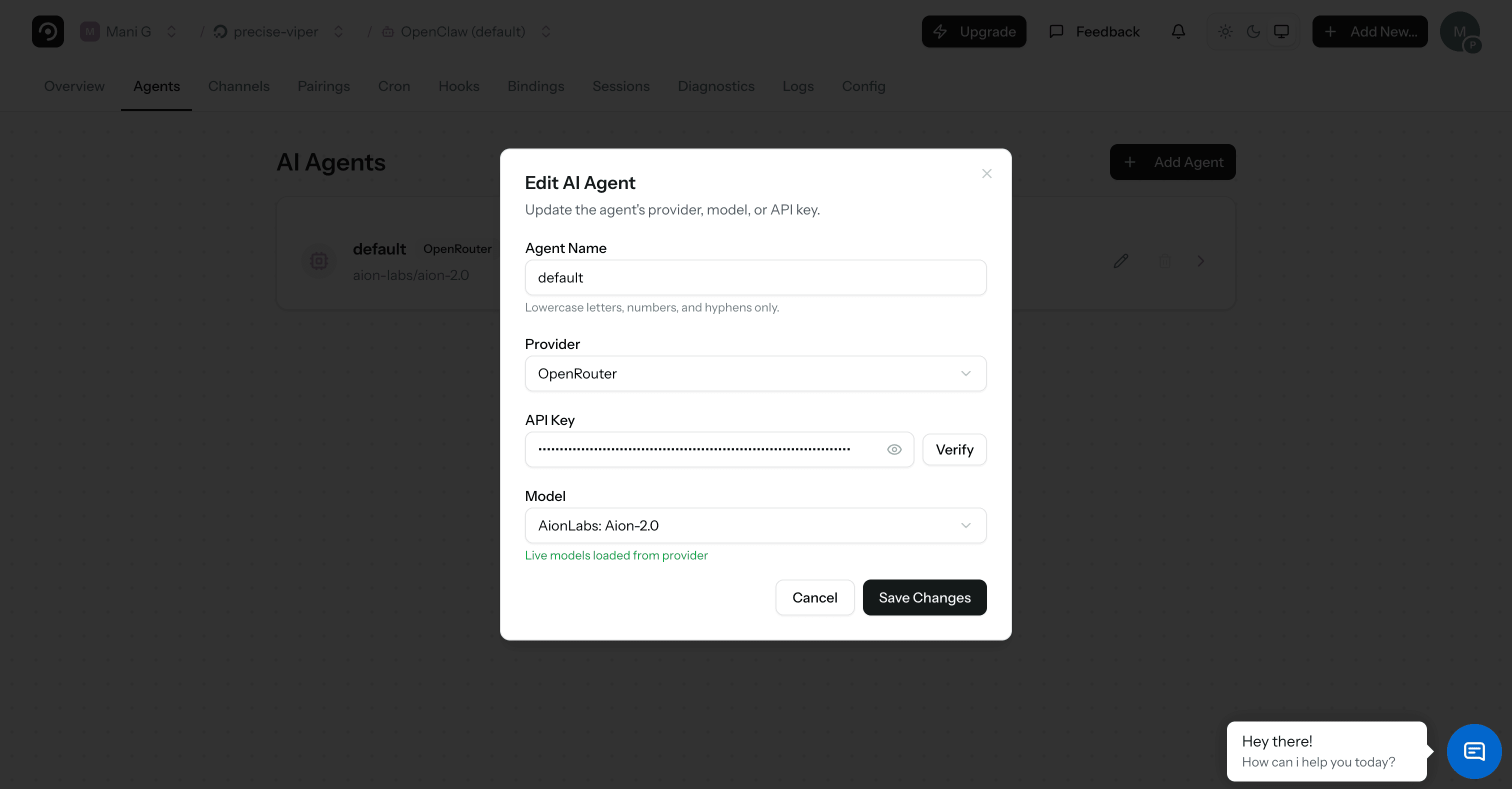Image resolution: width=1512 pixels, height=789 pixels.
Task: Enable dark mode with the moon icon
Action: 1253,31
